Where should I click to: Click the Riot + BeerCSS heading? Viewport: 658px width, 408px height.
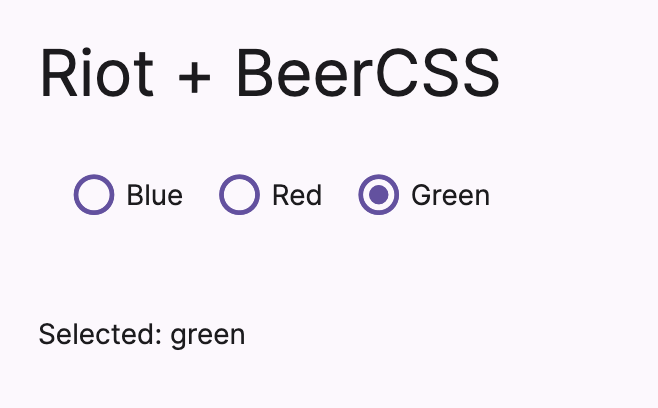pos(269,73)
